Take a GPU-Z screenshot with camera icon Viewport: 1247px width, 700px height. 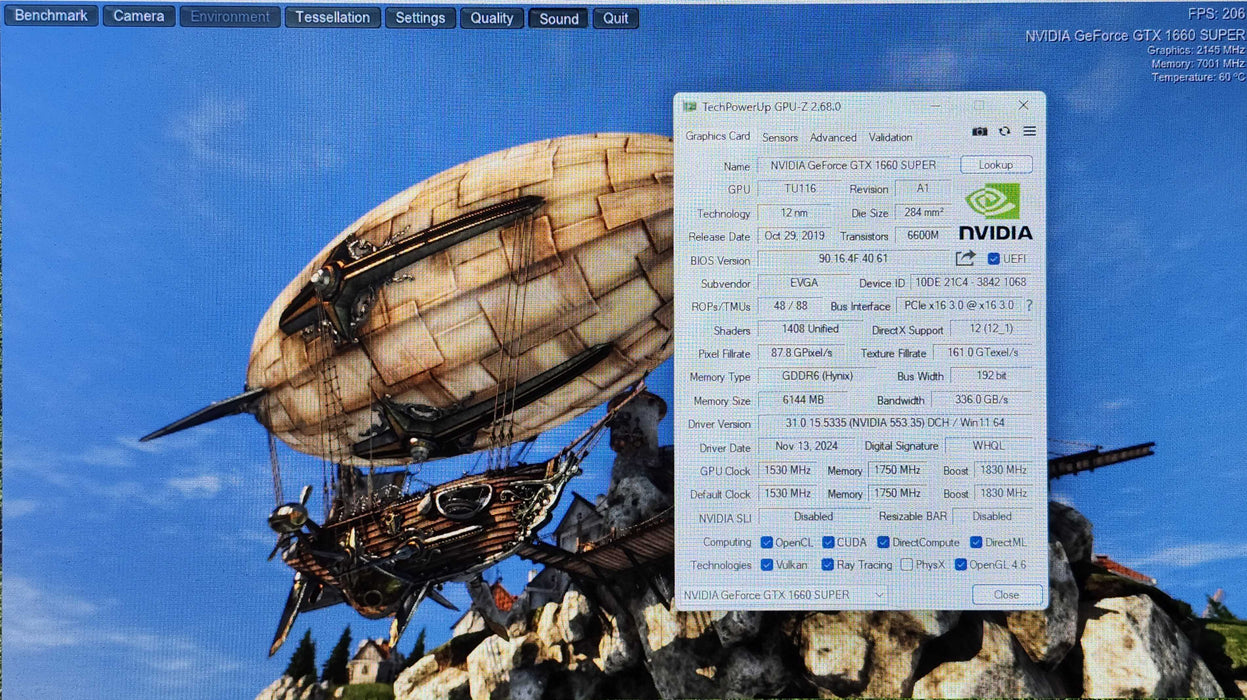pos(980,132)
